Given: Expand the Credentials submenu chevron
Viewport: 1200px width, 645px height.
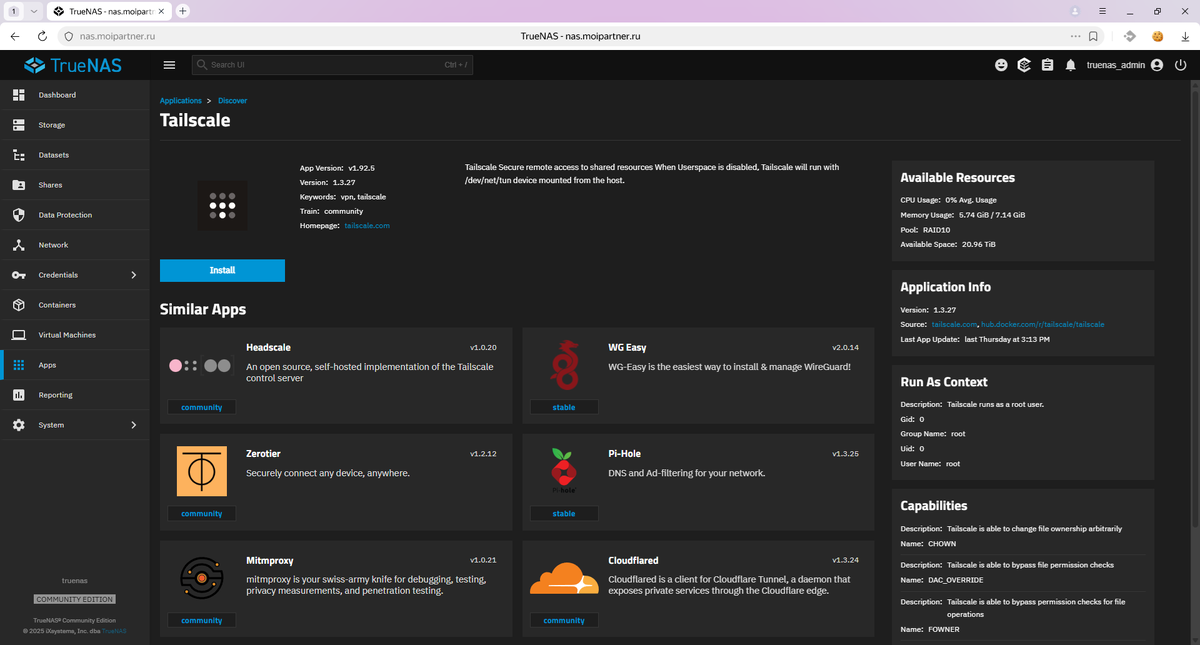Looking at the screenshot, I should tap(134, 275).
